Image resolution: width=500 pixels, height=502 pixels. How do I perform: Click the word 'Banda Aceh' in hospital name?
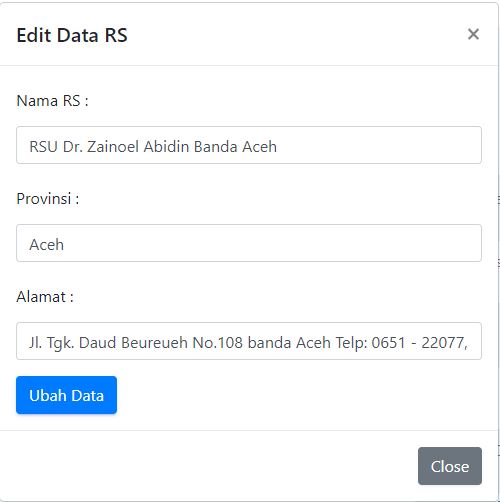coord(235,146)
